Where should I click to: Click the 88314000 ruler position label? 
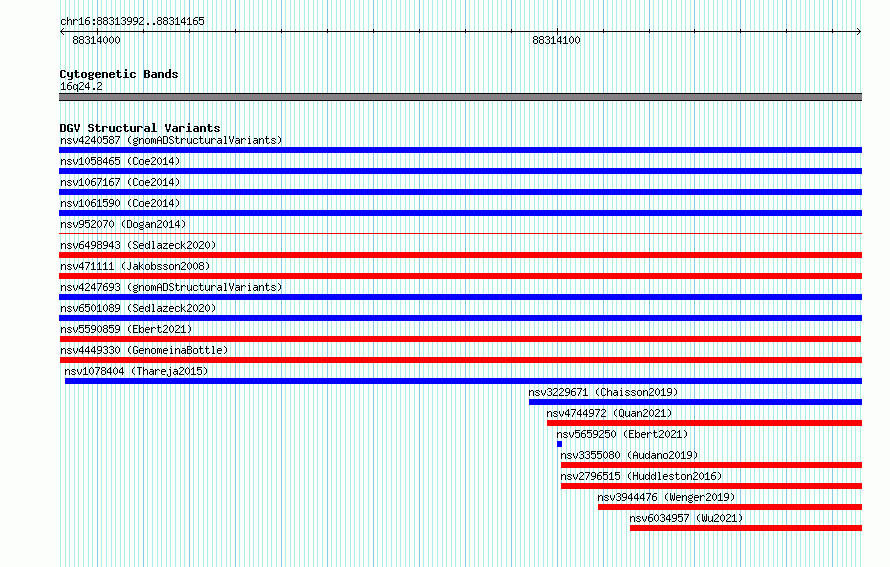tap(96, 40)
